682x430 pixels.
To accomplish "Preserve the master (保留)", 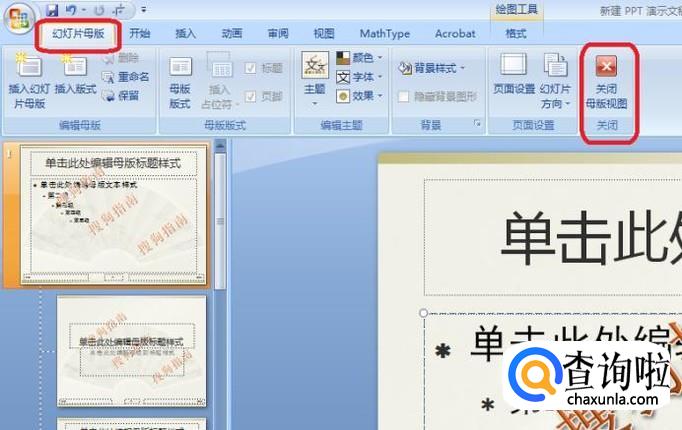I will 121,96.
